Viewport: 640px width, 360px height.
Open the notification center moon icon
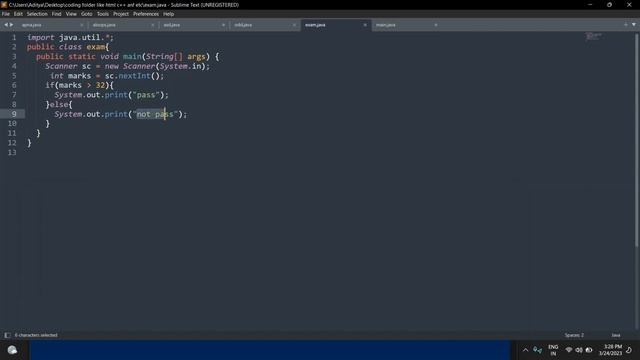click(x=629, y=350)
